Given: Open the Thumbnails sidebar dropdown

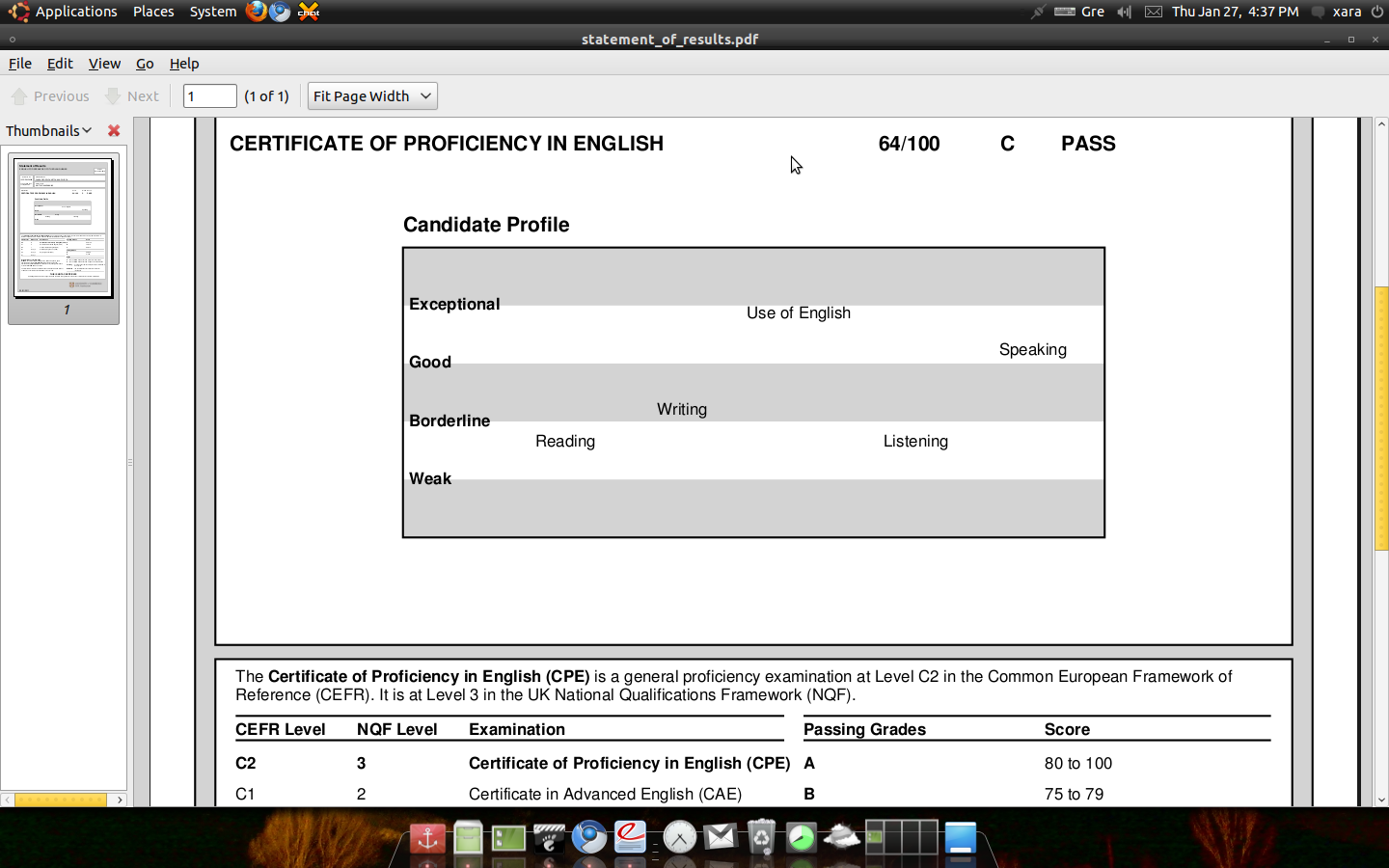Looking at the screenshot, I should point(48,130).
